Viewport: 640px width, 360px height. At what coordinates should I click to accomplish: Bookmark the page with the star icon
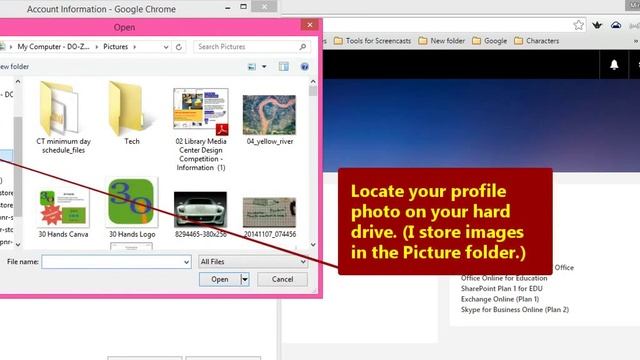[x=578, y=25]
